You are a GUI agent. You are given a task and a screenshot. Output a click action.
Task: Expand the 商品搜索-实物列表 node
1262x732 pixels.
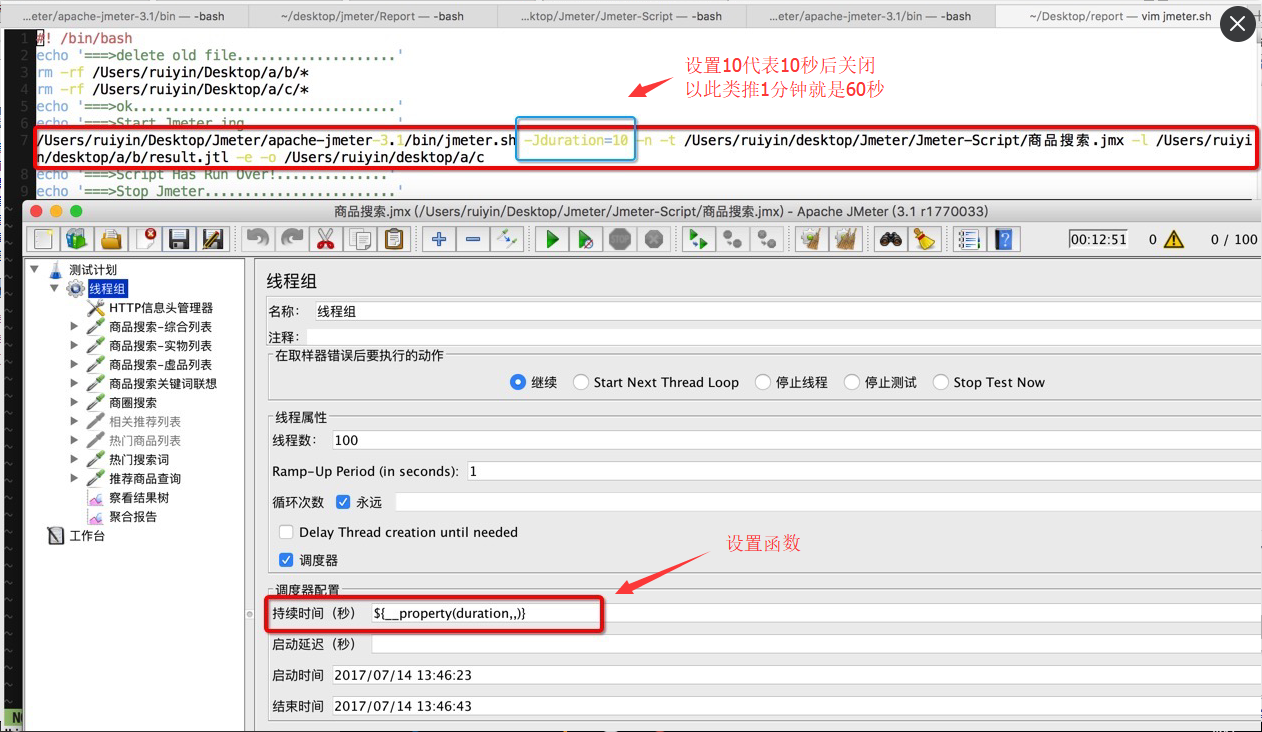tap(74, 345)
